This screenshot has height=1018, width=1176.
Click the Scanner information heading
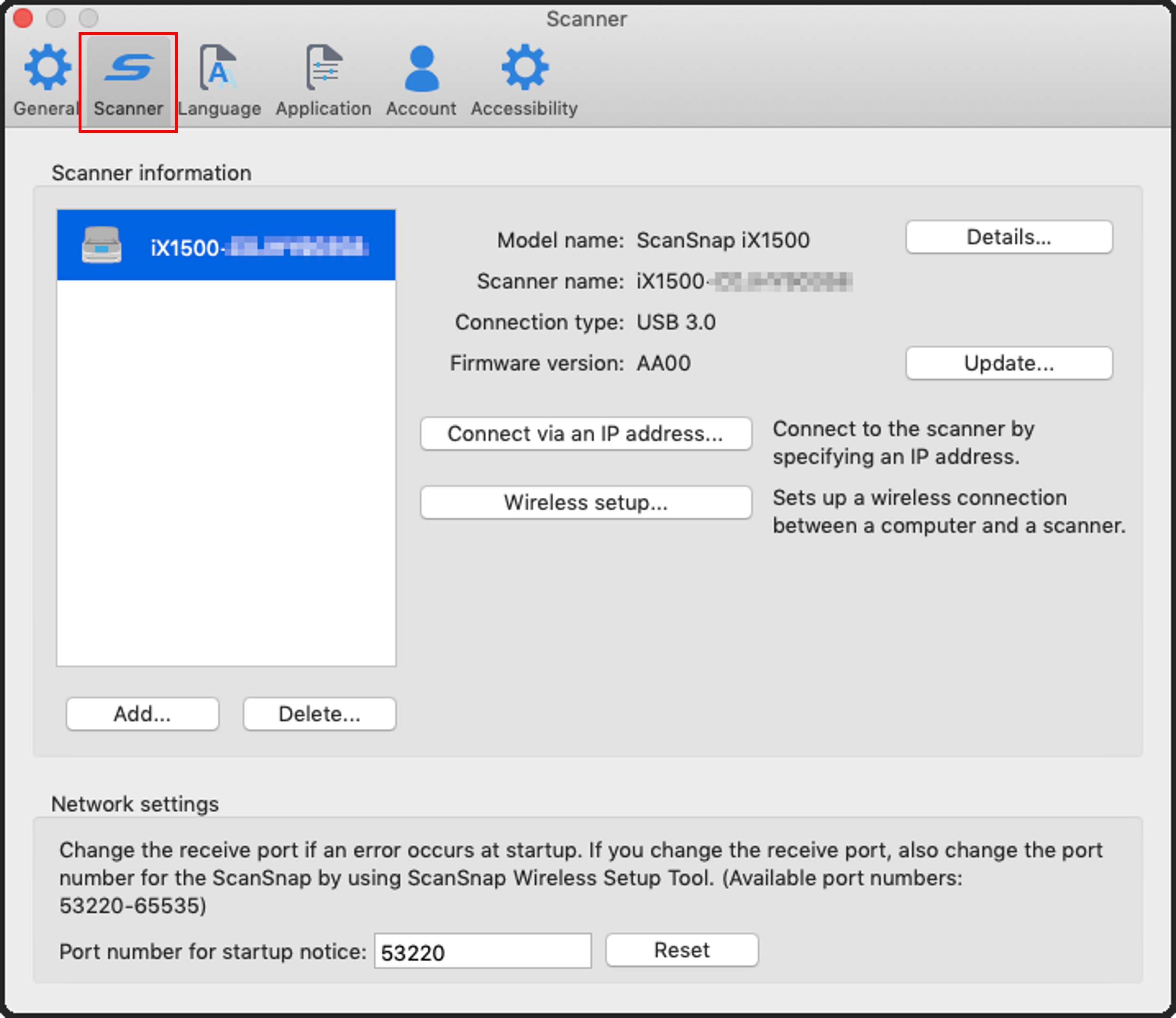coord(151,173)
